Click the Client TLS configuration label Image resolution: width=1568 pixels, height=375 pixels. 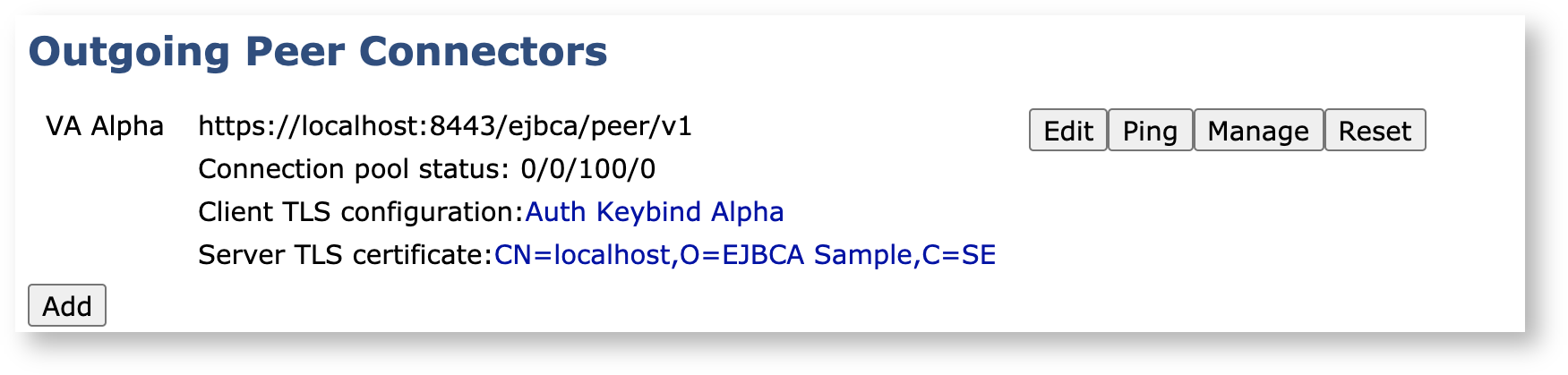(x=360, y=212)
